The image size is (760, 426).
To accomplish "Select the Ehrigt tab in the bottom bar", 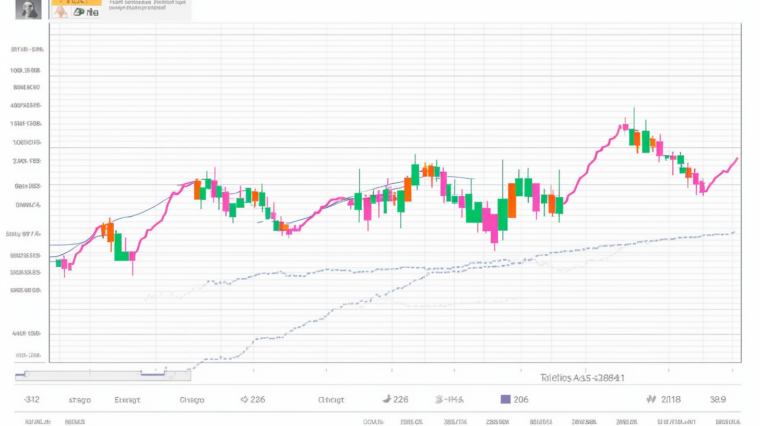I will [128, 399].
